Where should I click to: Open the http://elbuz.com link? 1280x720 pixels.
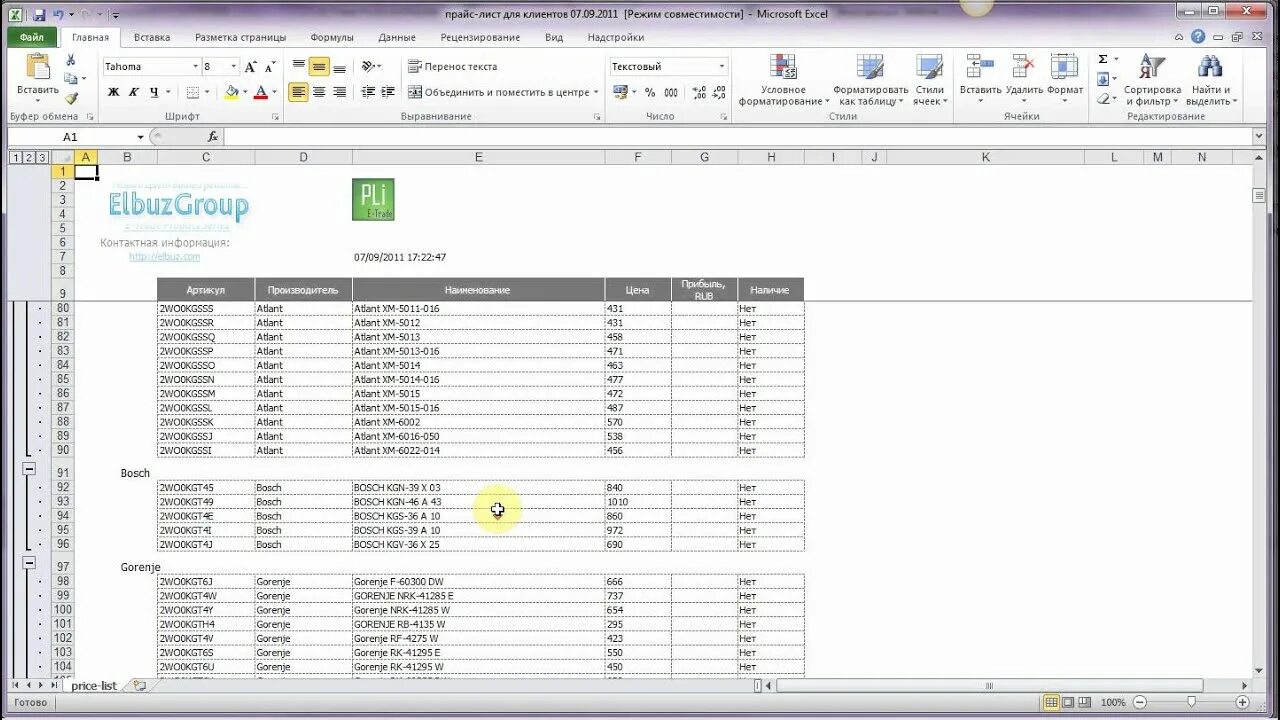[x=164, y=257]
